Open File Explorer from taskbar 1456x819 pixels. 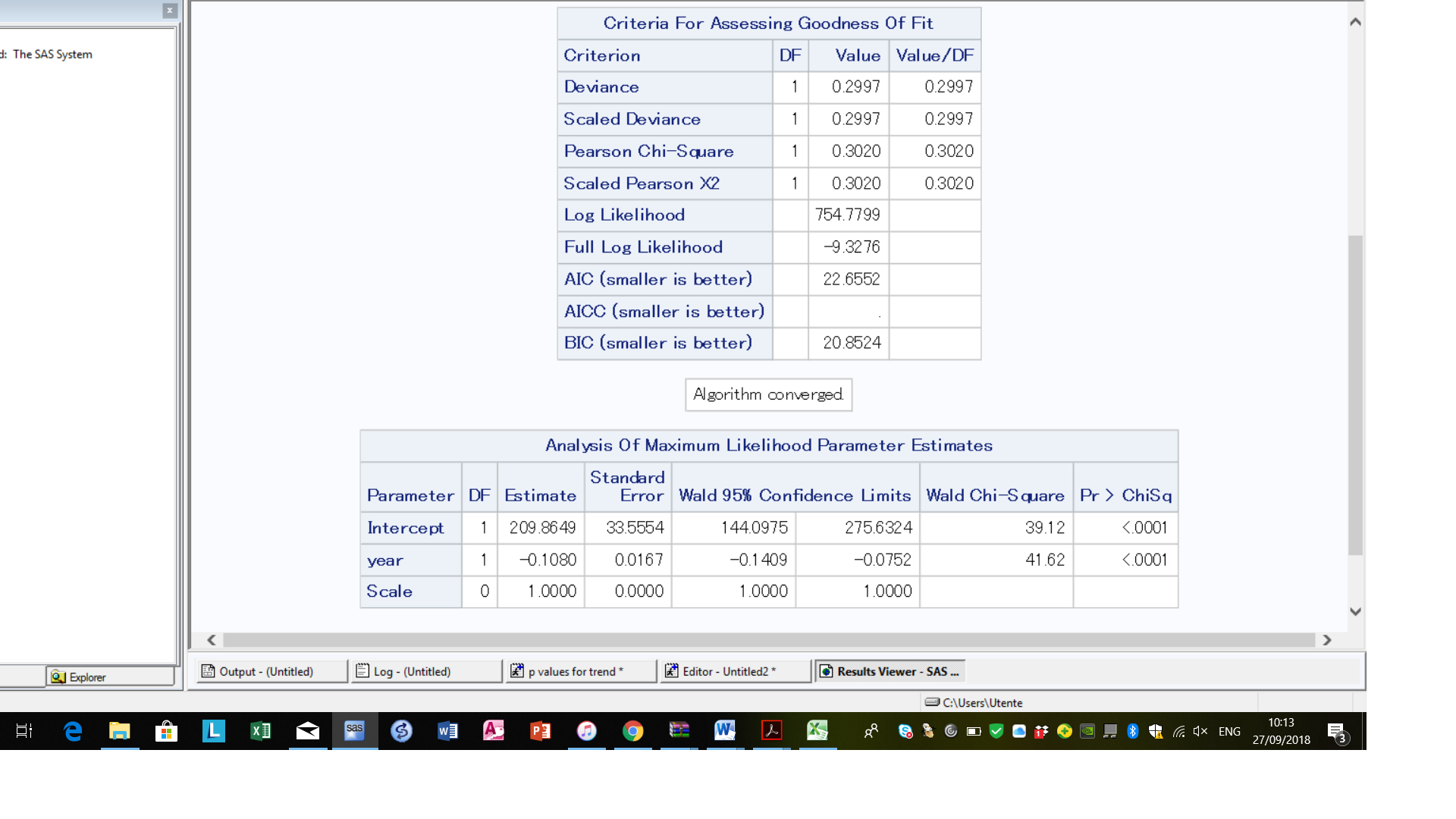click(x=120, y=731)
